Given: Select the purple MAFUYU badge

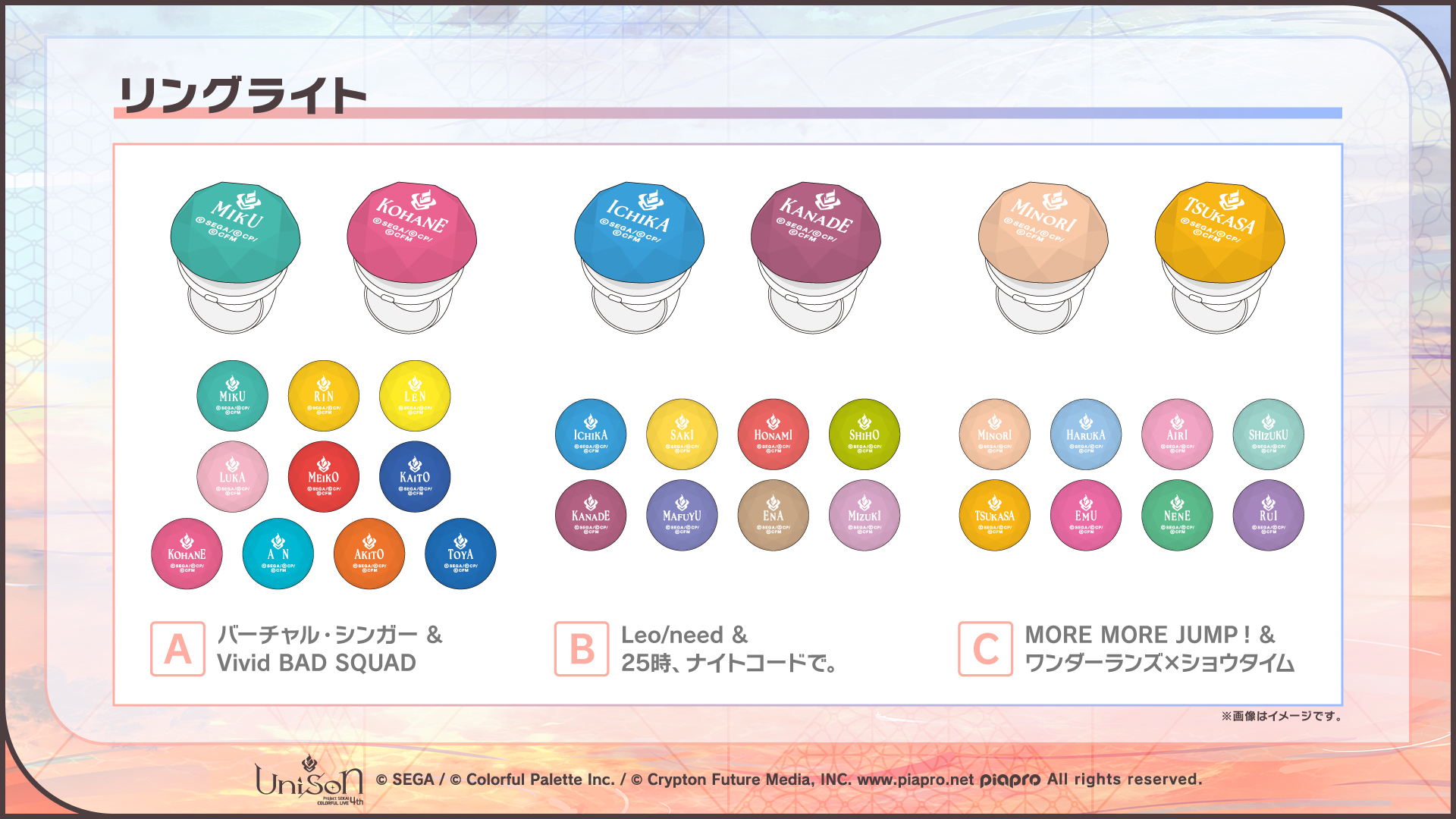Looking at the screenshot, I should coord(682,516).
